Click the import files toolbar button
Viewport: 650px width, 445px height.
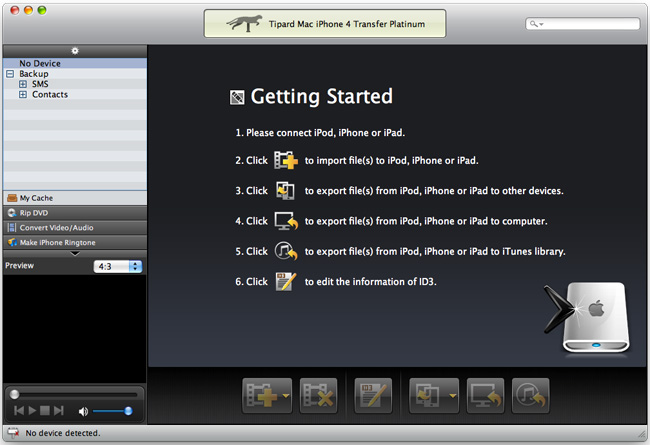tap(262, 395)
